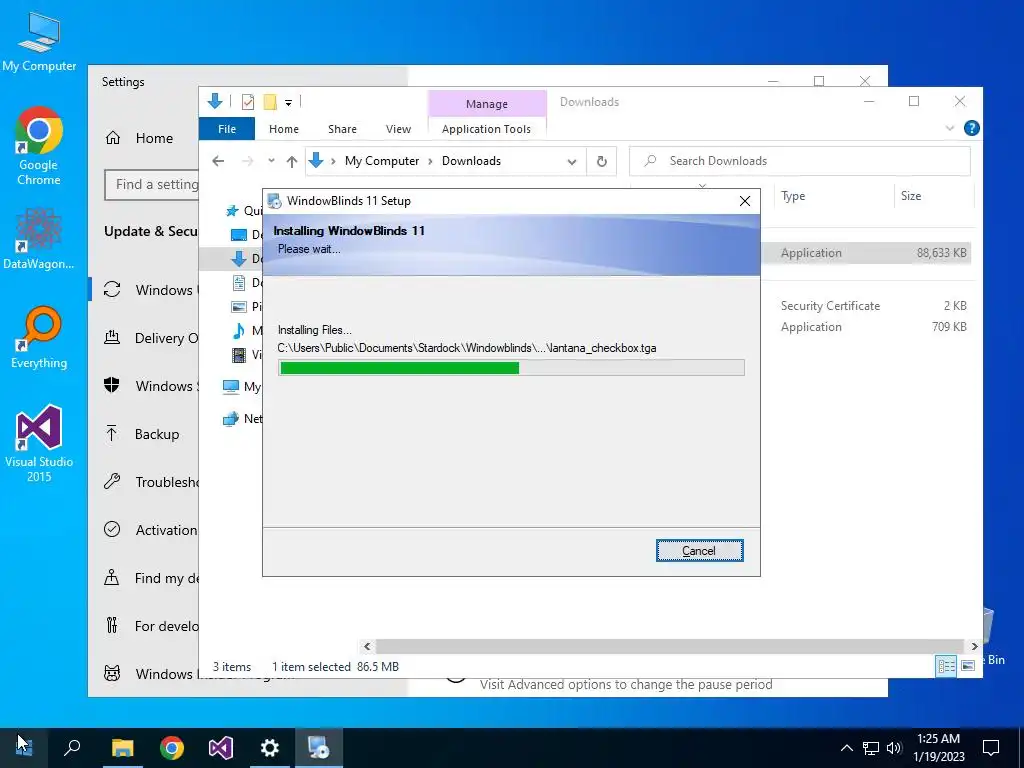Open Chrome from the taskbar
Viewport: 1024px width, 768px height.
(x=172, y=748)
